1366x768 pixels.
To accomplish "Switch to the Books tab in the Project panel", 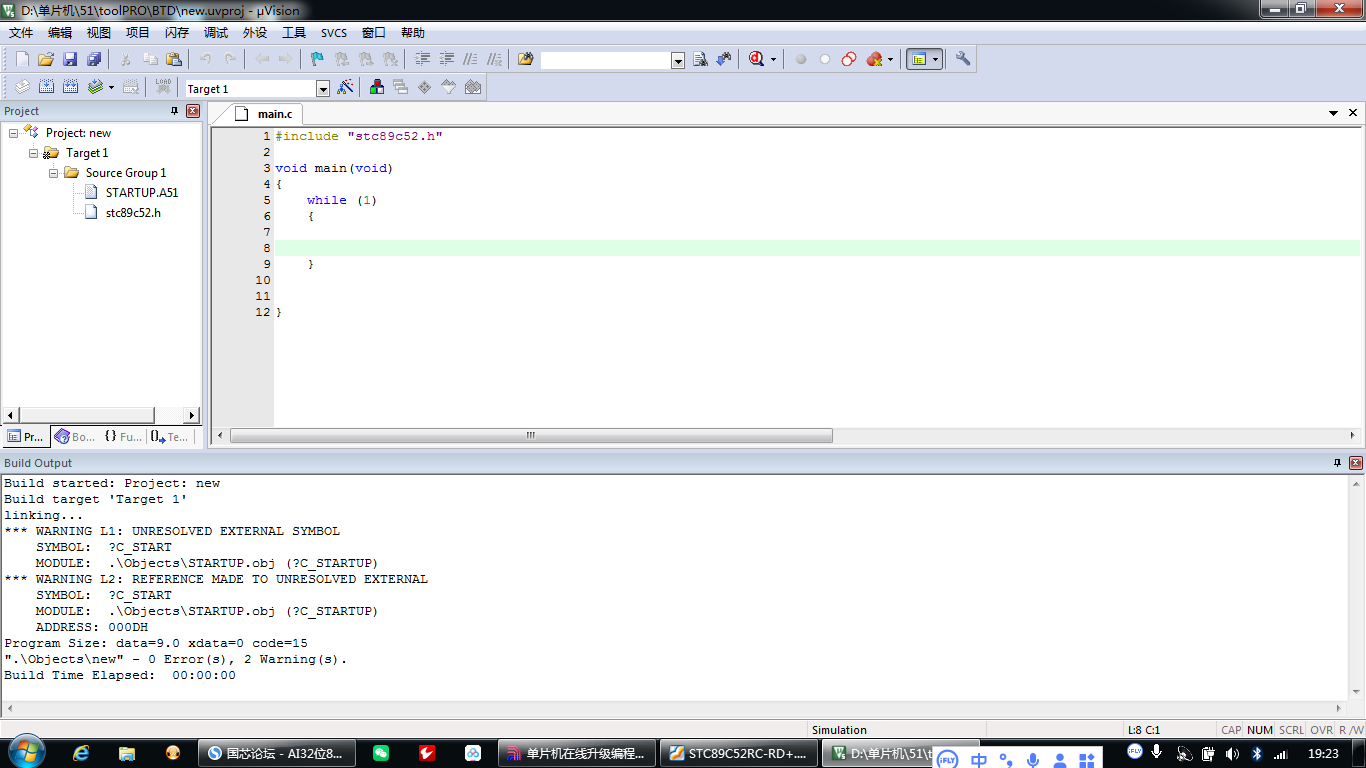I will click(75, 437).
